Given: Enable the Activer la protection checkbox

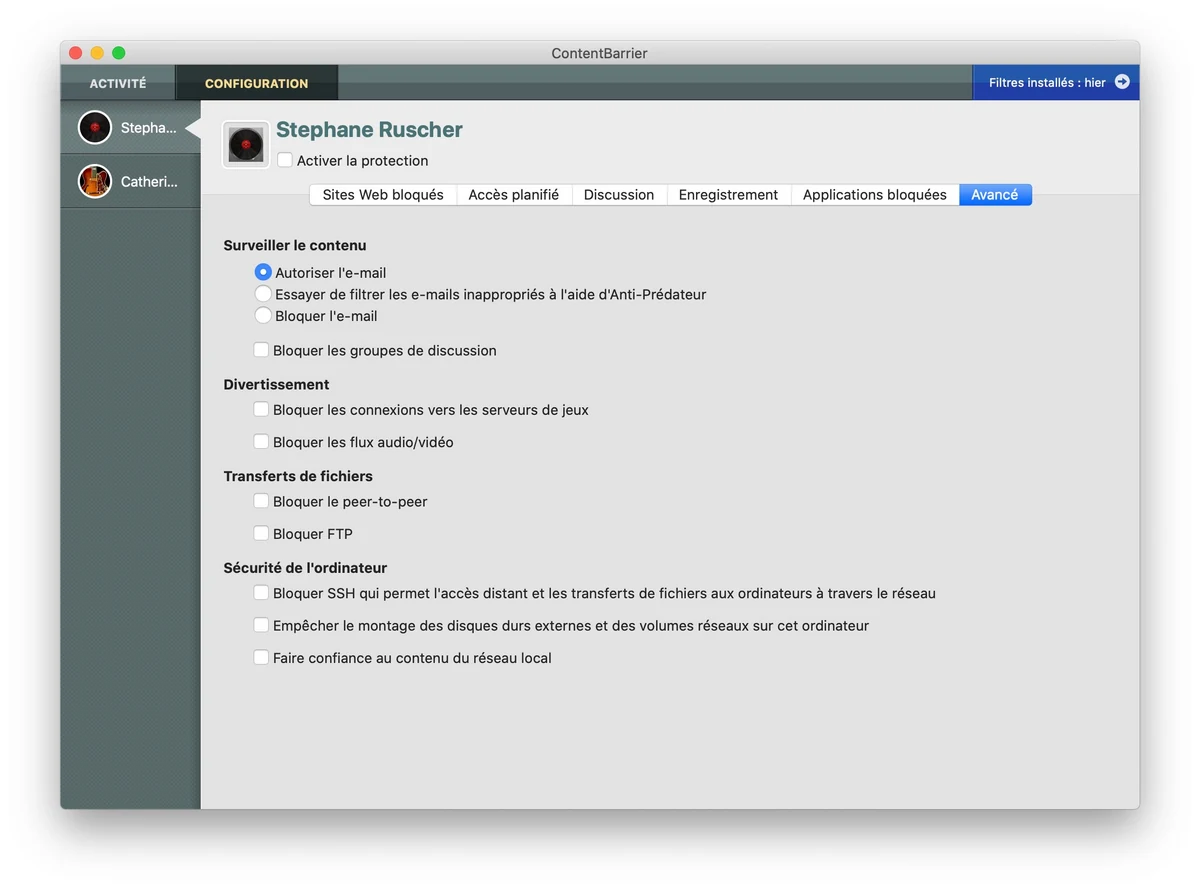Looking at the screenshot, I should pos(285,160).
